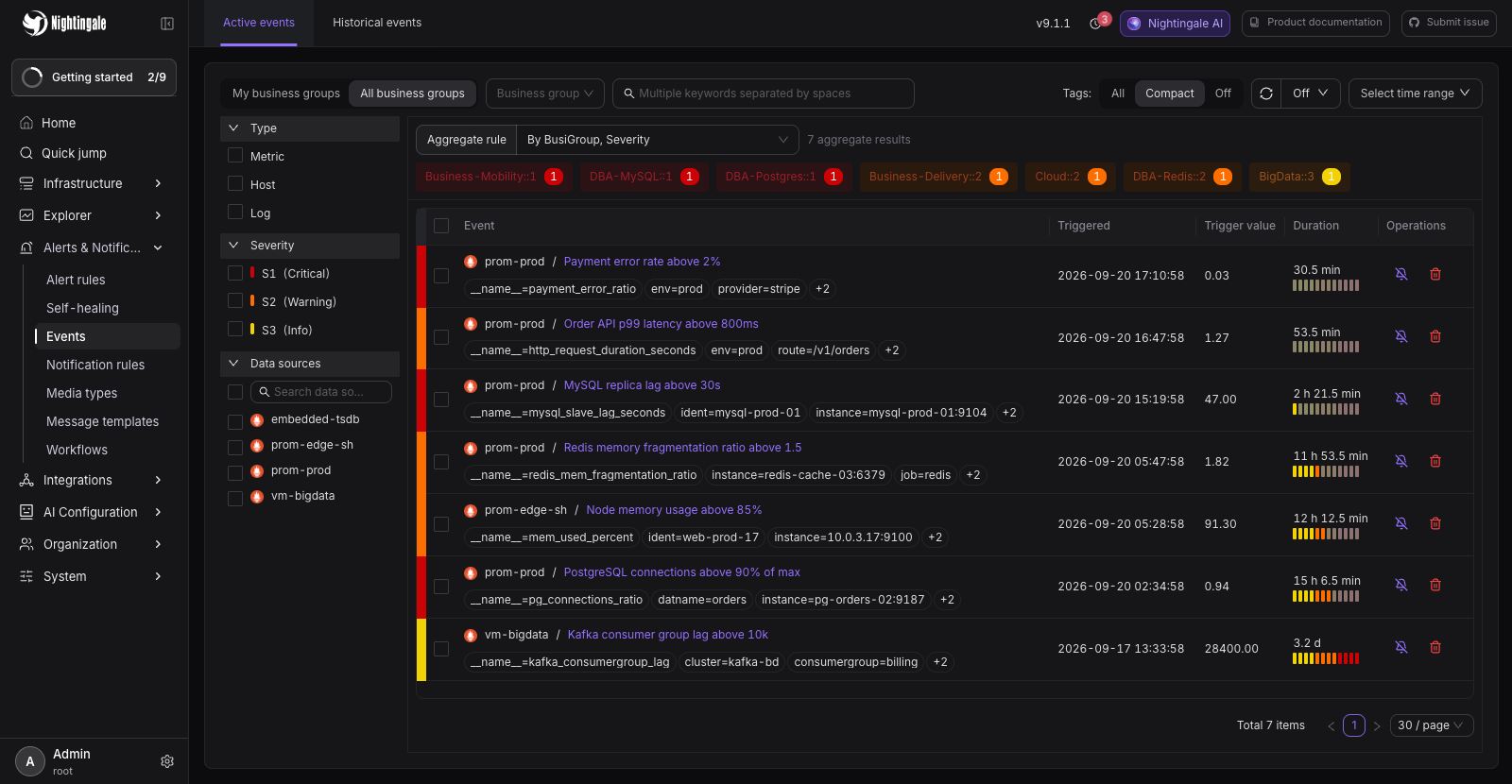The width and height of the screenshot is (1512, 784).
Task: Tick S1 (Critical) severity checkbox
Action: coord(235,273)
